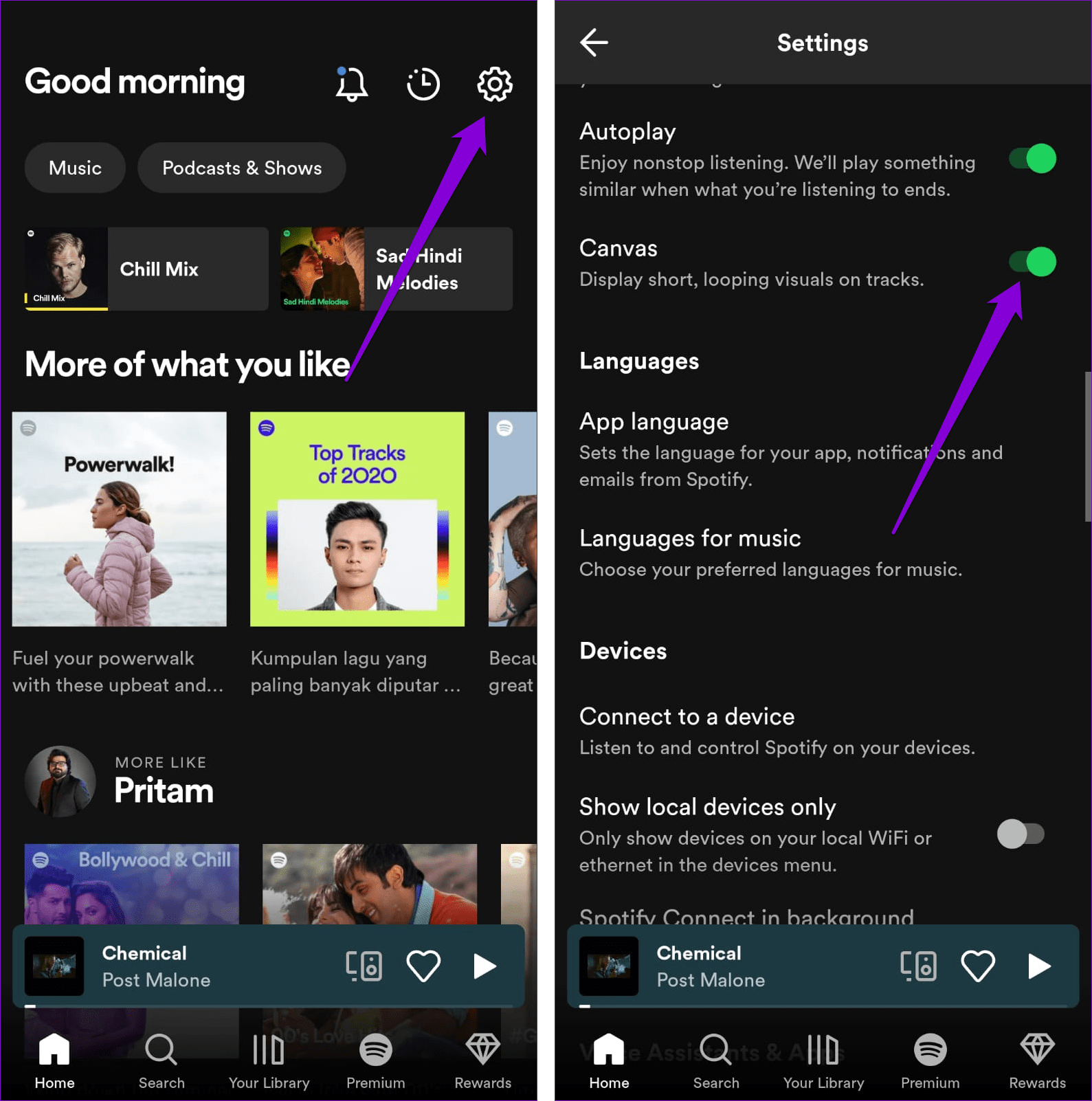
Task: Click playback progress bar in left mini player
Action: [x=269, y=1006]
